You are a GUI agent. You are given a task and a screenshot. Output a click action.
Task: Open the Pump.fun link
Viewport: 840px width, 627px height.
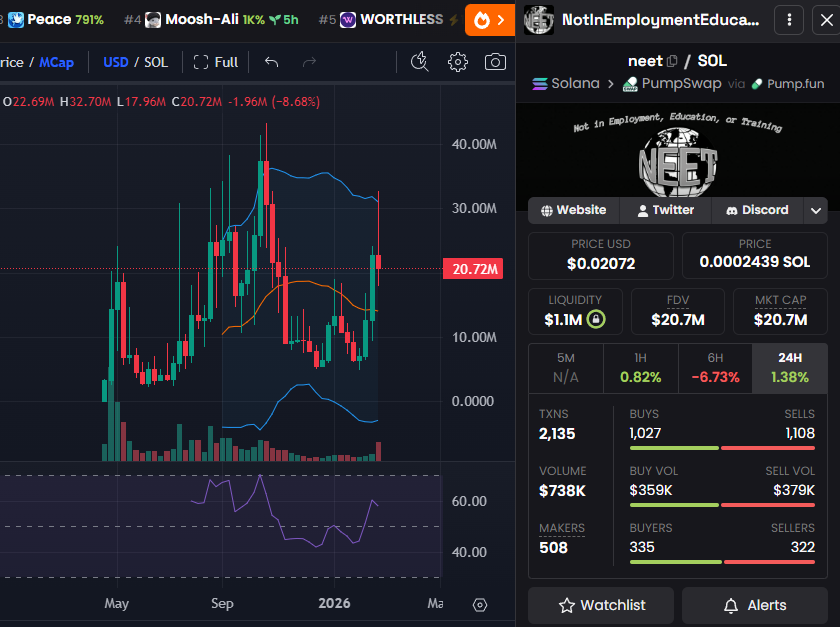click(x=788, y=84)
